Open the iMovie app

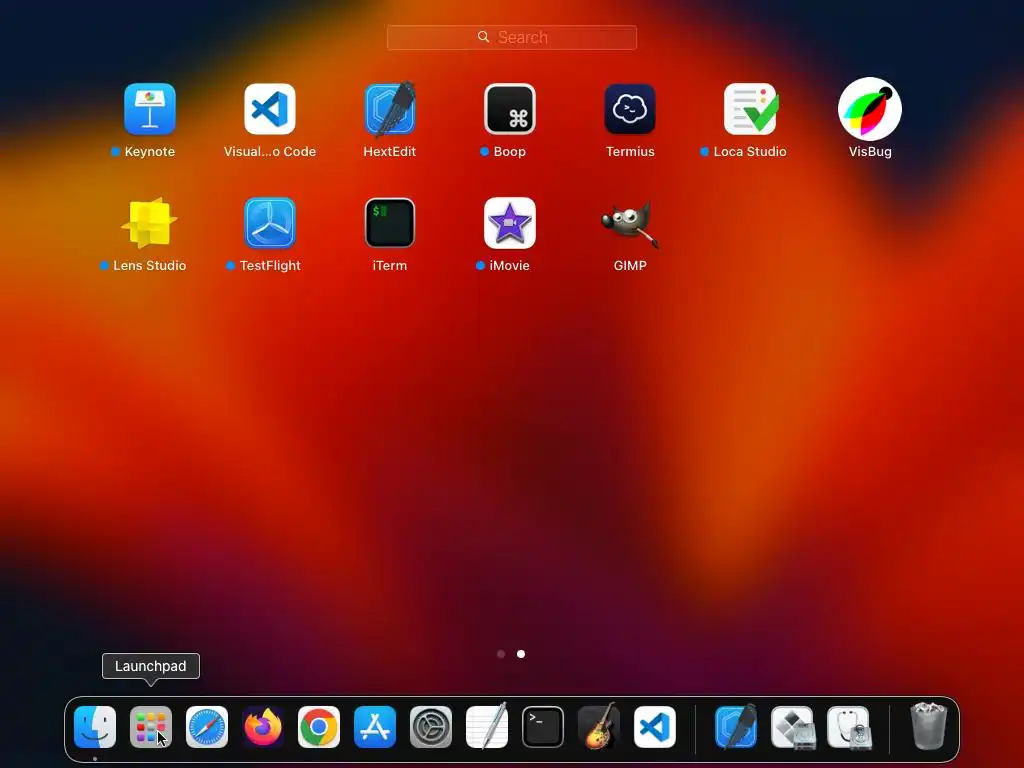point(510,223)
